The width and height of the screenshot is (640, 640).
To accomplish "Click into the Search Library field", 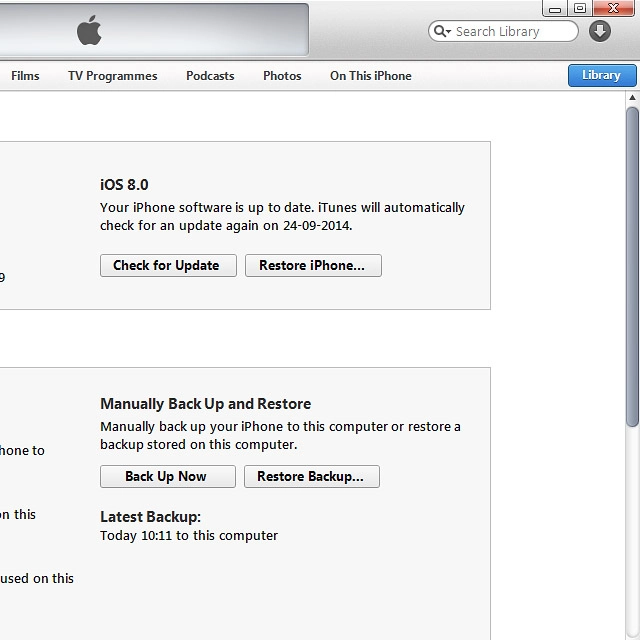I will [510, 31].
